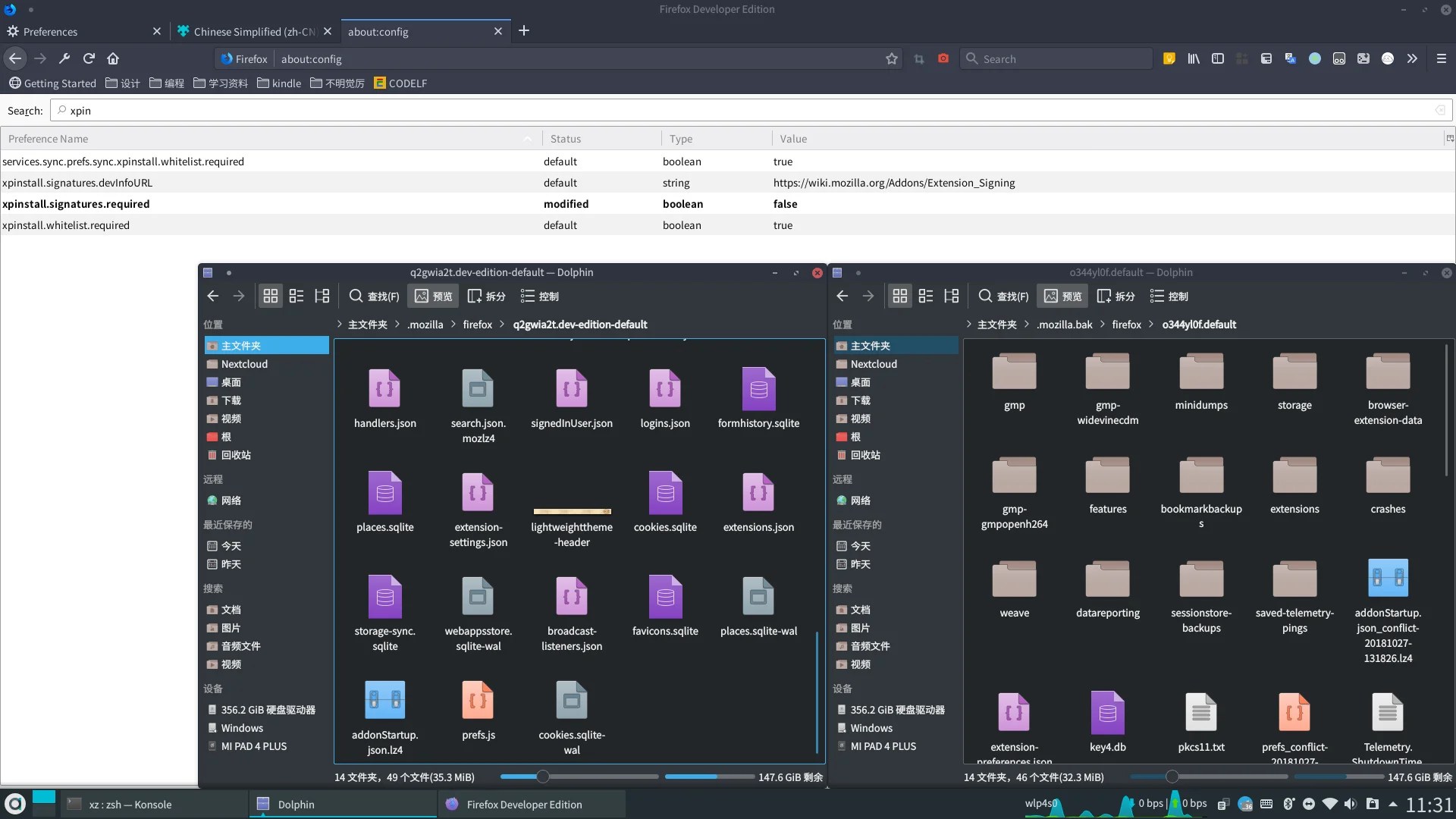Switch left Dolphin to icons view mode
This screenshot has height=819, width=1456.
pyautogui.click(x=271, y=296)
